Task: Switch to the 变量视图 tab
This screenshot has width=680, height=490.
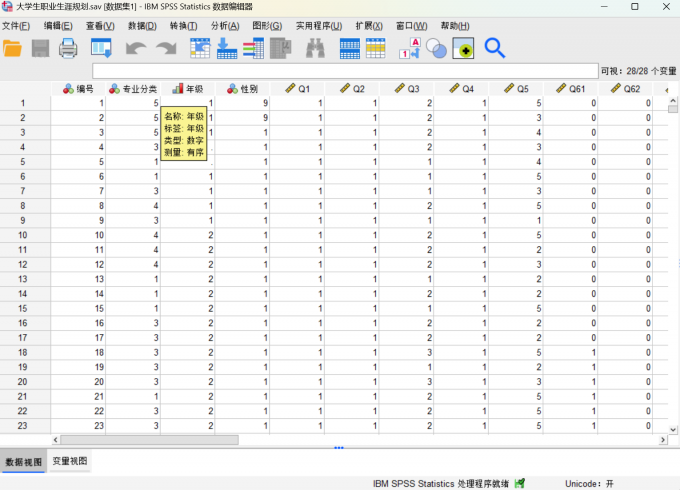Action: [69, 462]
